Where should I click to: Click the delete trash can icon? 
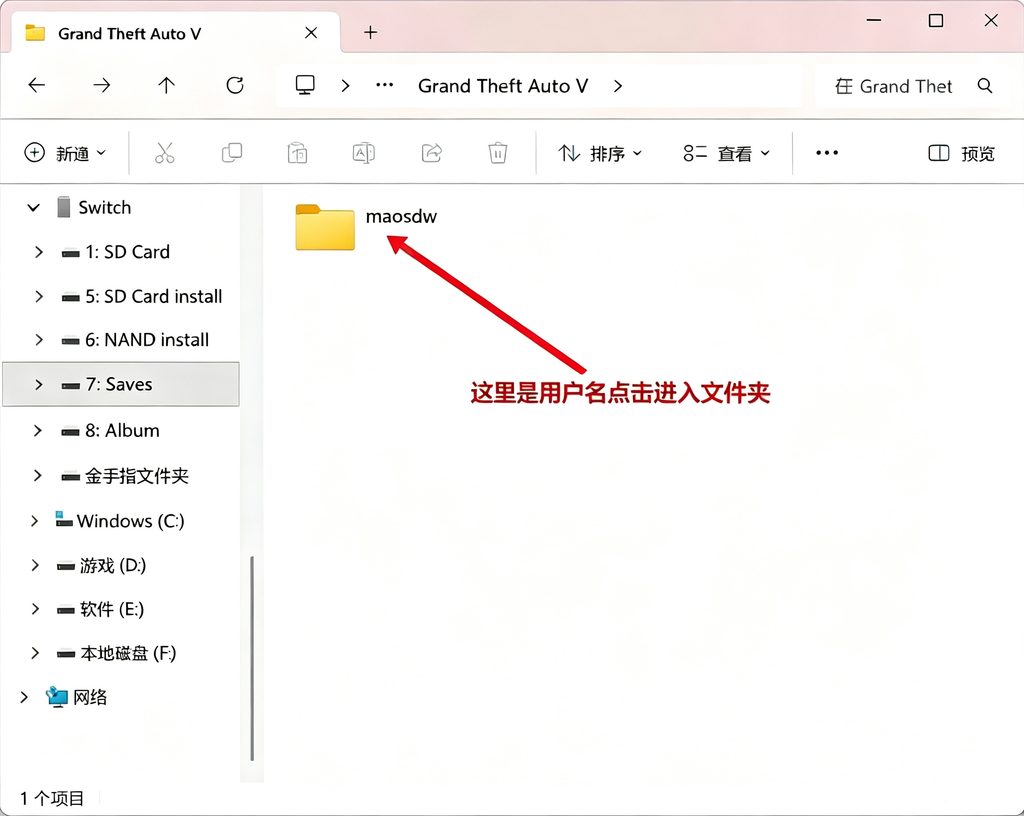(x=498, y=153)
